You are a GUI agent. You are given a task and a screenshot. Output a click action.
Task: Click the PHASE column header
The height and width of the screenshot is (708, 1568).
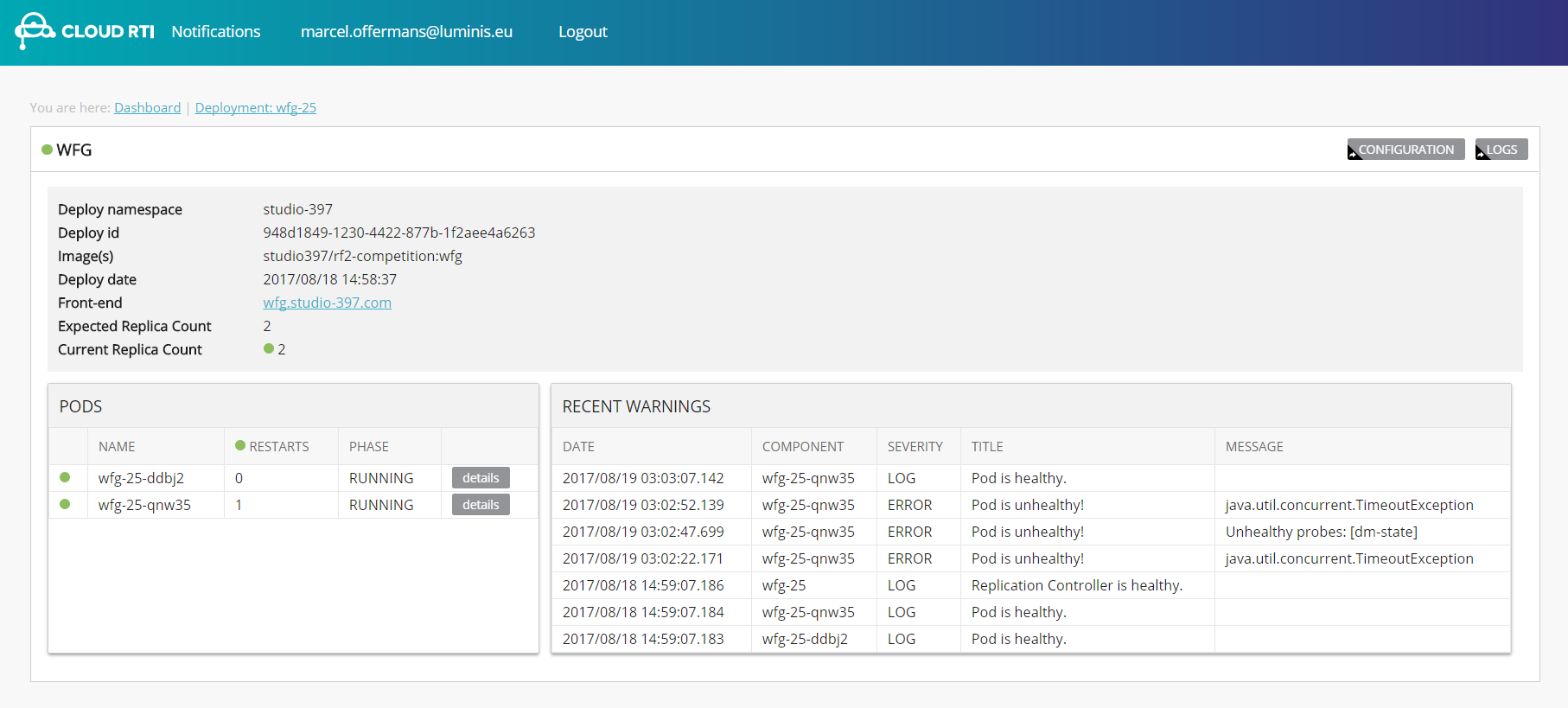[369, 447]
